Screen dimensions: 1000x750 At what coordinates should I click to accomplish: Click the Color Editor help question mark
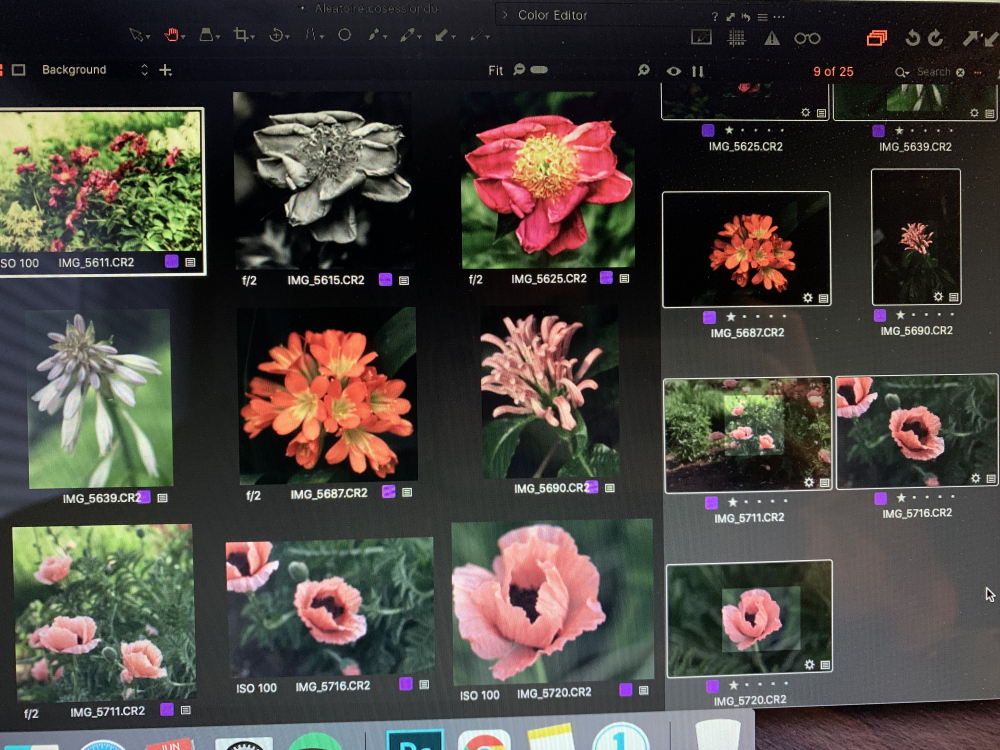pos(714,17)
